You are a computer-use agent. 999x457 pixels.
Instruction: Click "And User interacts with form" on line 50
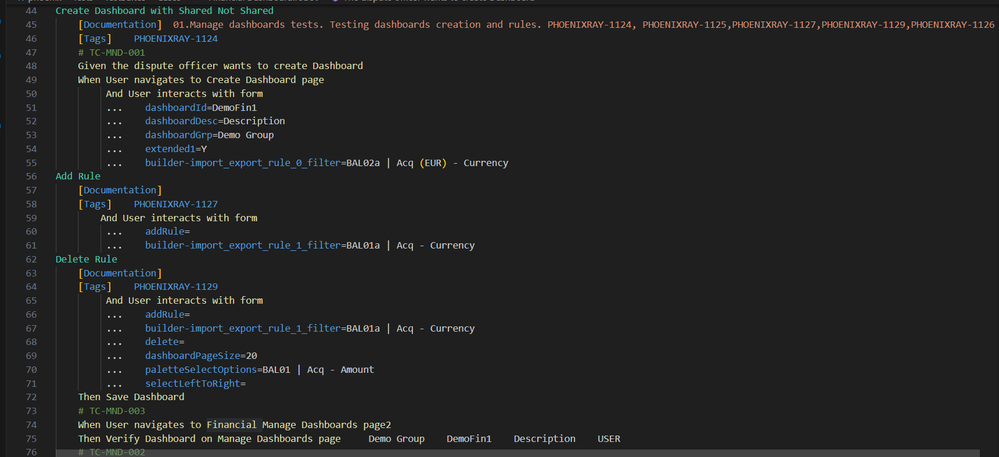point(184,94)
